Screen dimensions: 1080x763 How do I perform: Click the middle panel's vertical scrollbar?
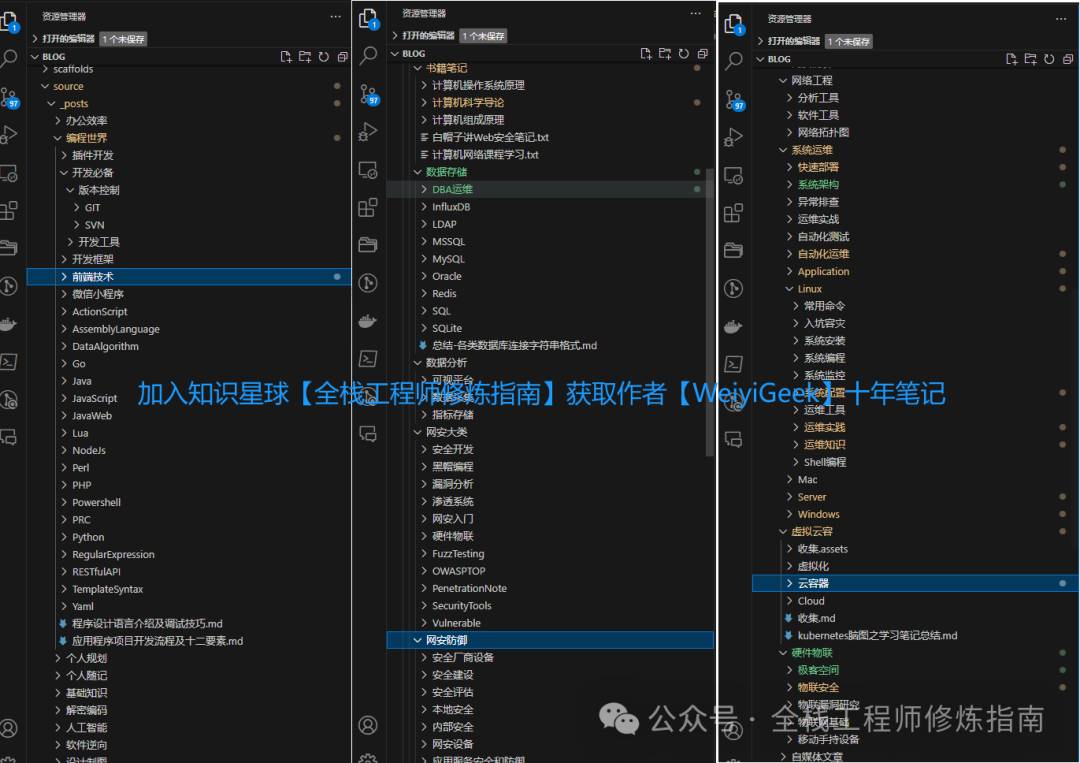pyautogui.click(x=710, y=300)
